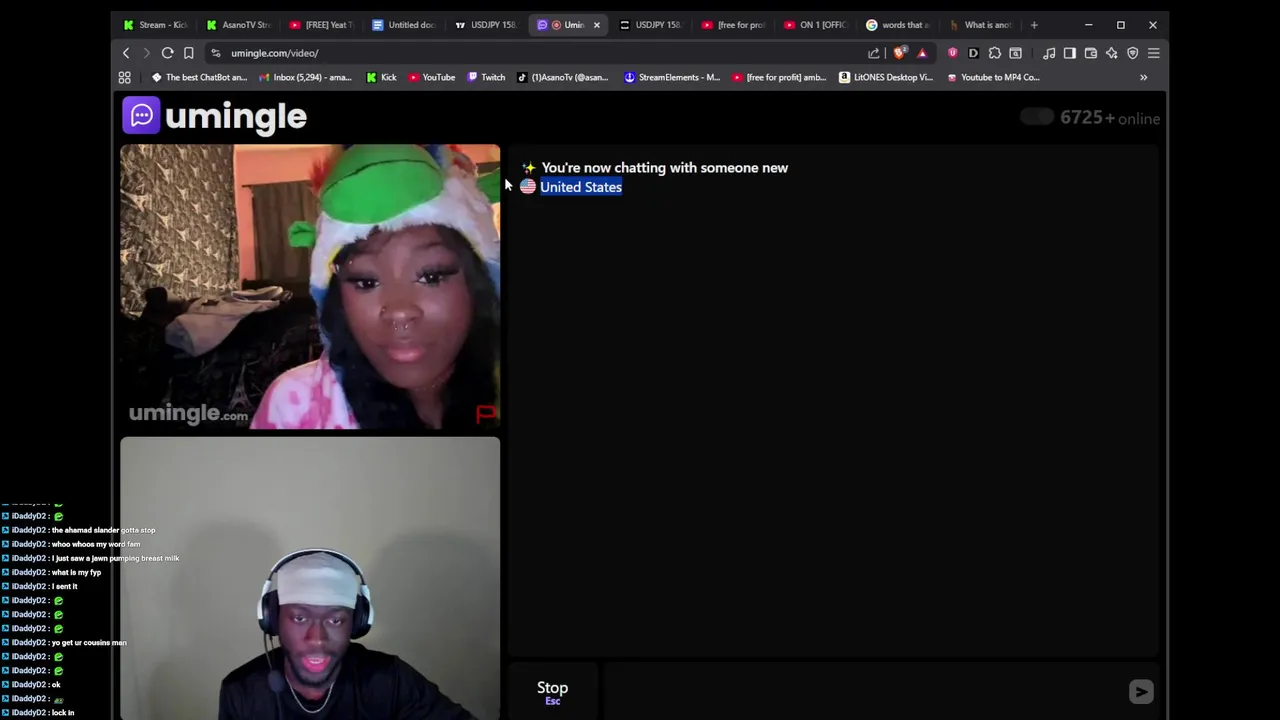1280x720 pixels.
Task: Open the browser hamburger main menu
Action: pos(1154,53)
